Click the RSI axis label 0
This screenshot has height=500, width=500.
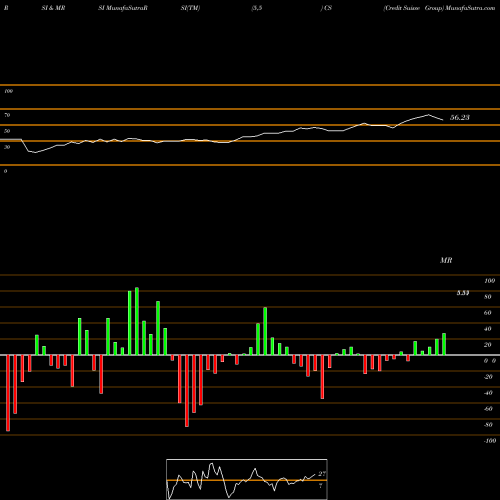(5, 171)
